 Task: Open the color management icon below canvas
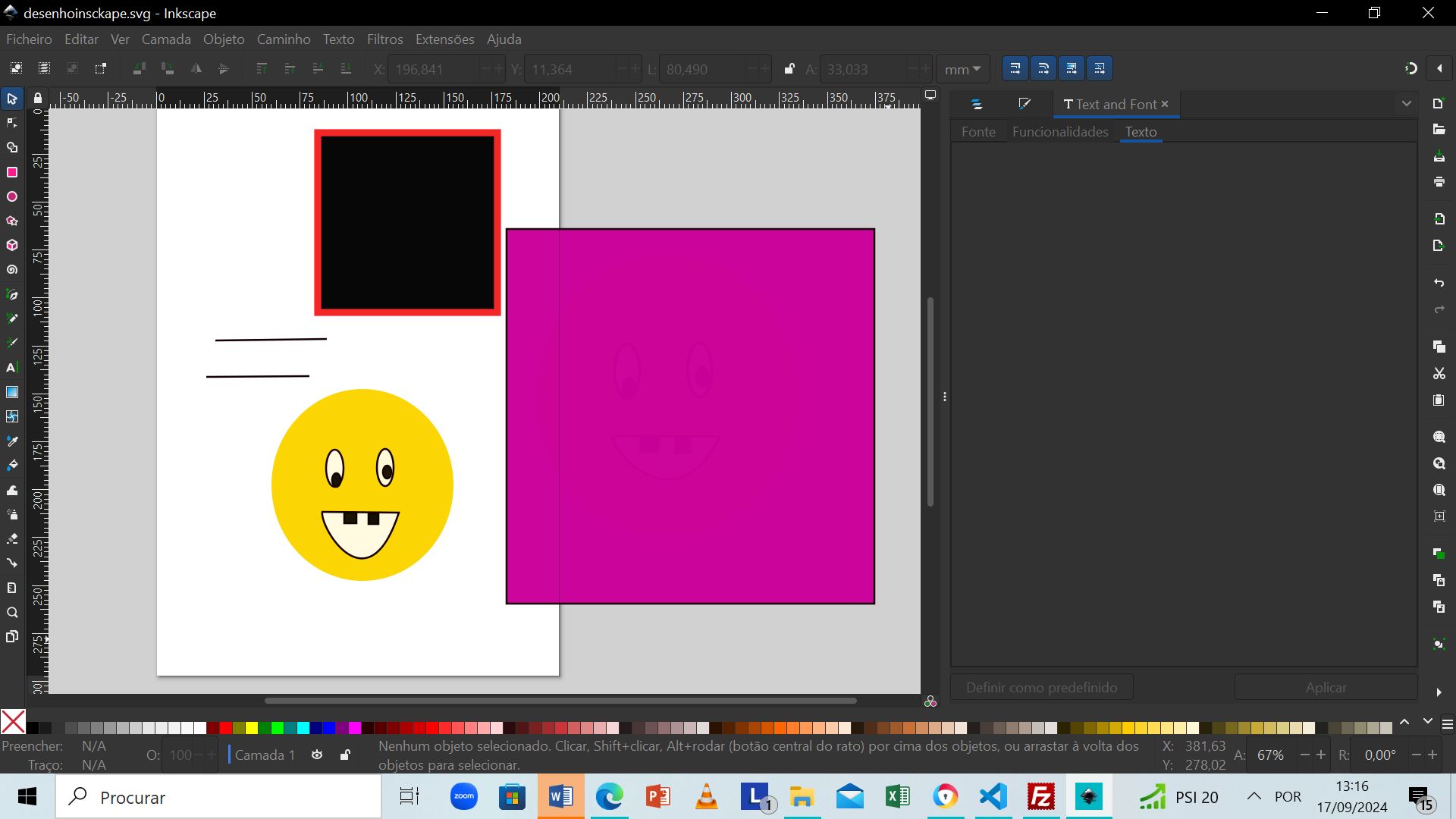tap(930, 701)
